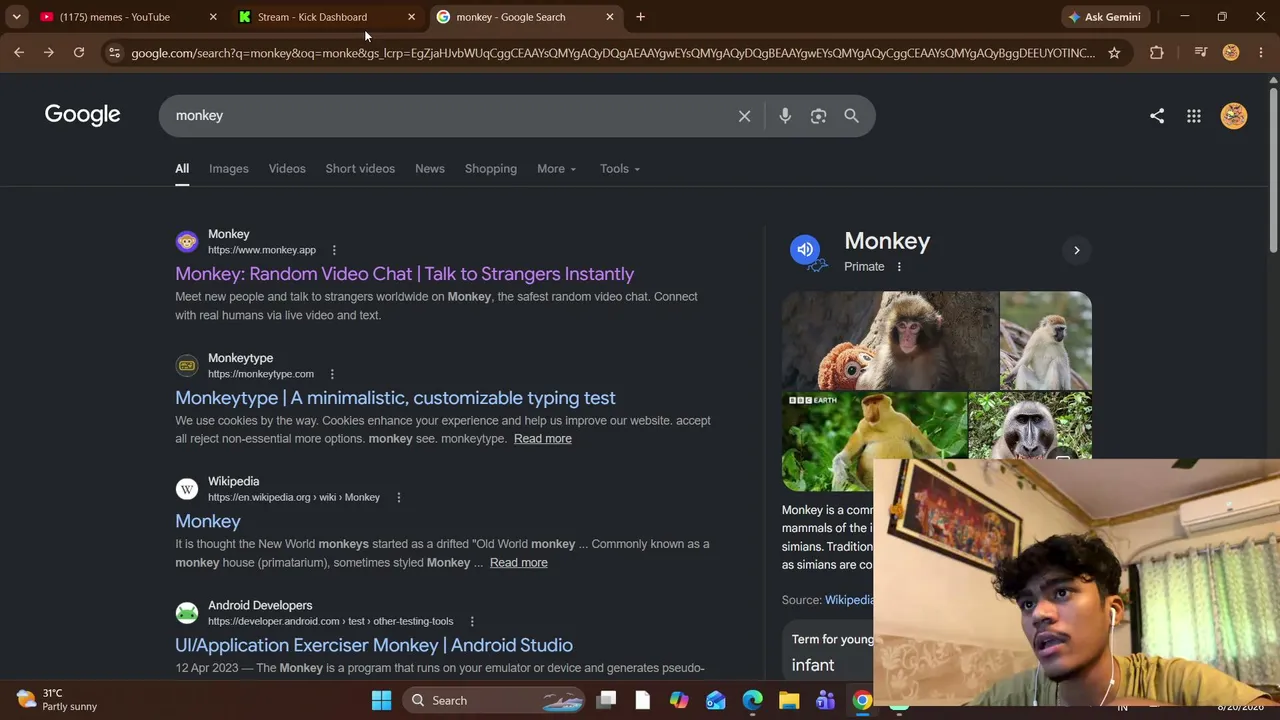Open the BBC Earth proboscis monkey image

coord(874,441)
